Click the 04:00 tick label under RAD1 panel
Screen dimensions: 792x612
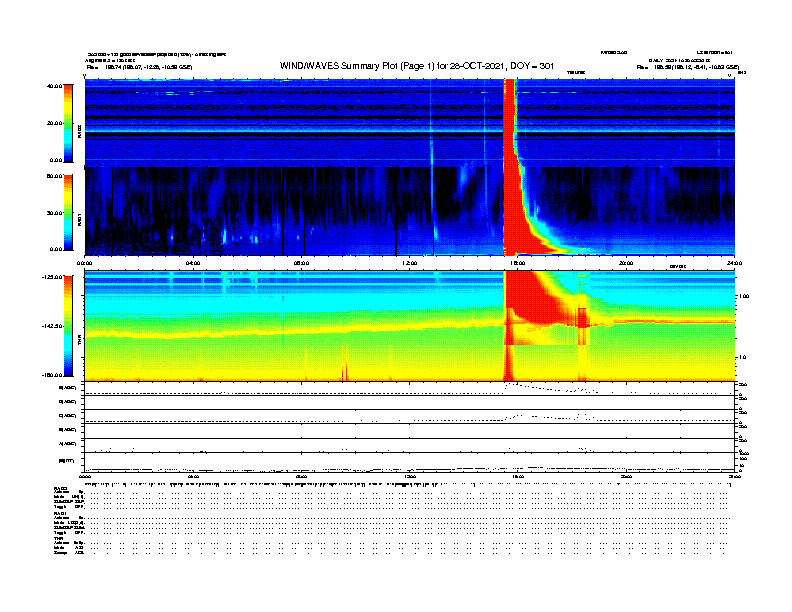coord(193,263)
